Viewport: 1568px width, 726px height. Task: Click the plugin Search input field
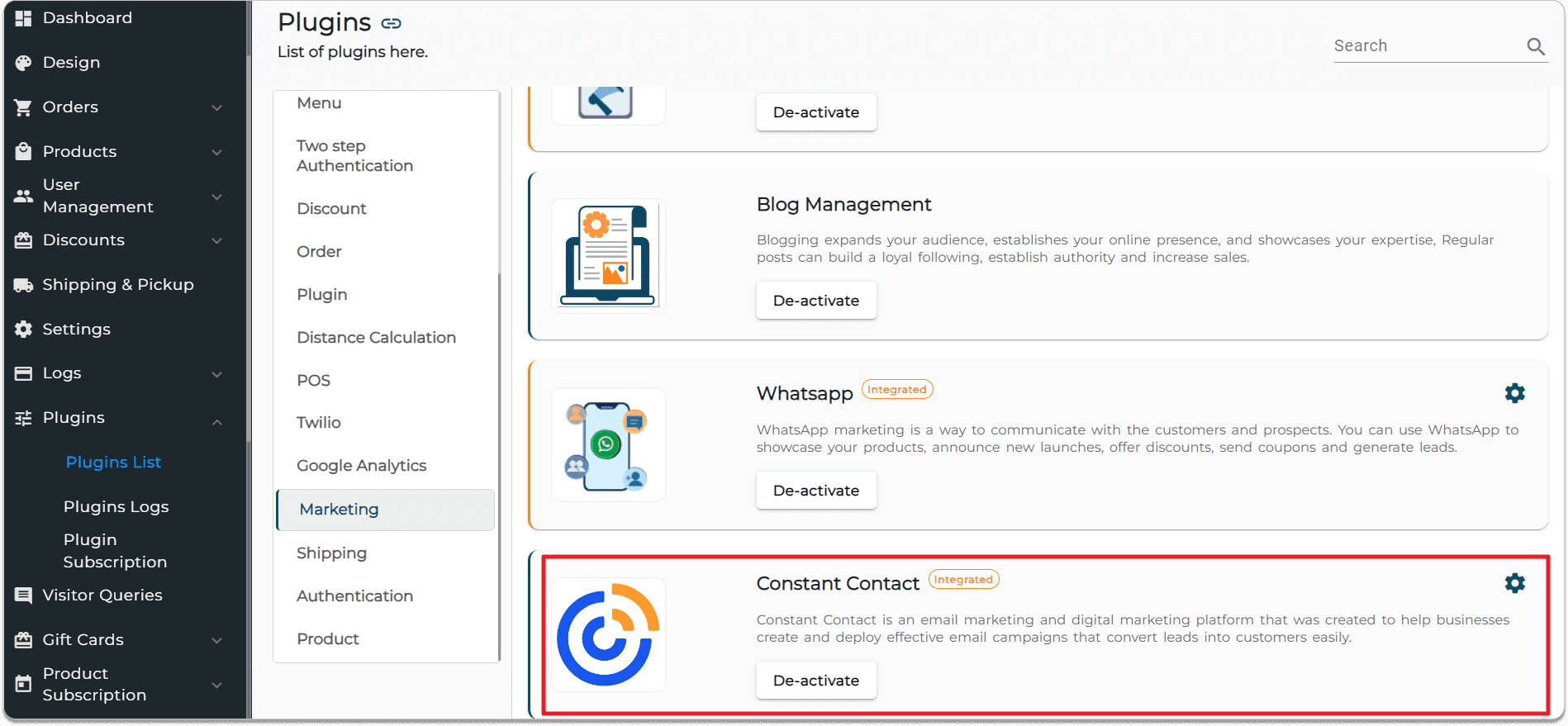(1426, 46)
